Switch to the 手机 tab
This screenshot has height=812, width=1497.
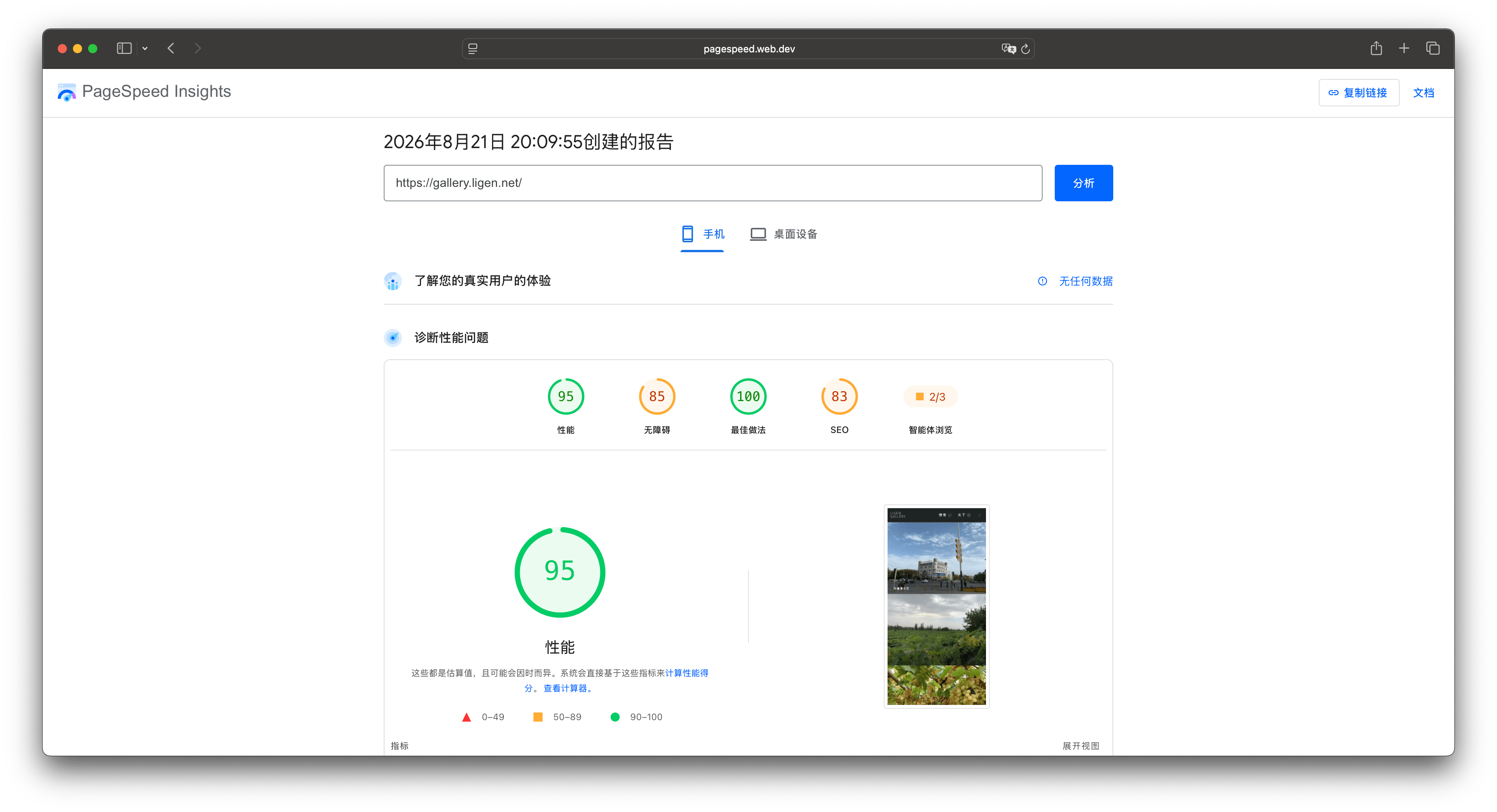click(702, 234)
